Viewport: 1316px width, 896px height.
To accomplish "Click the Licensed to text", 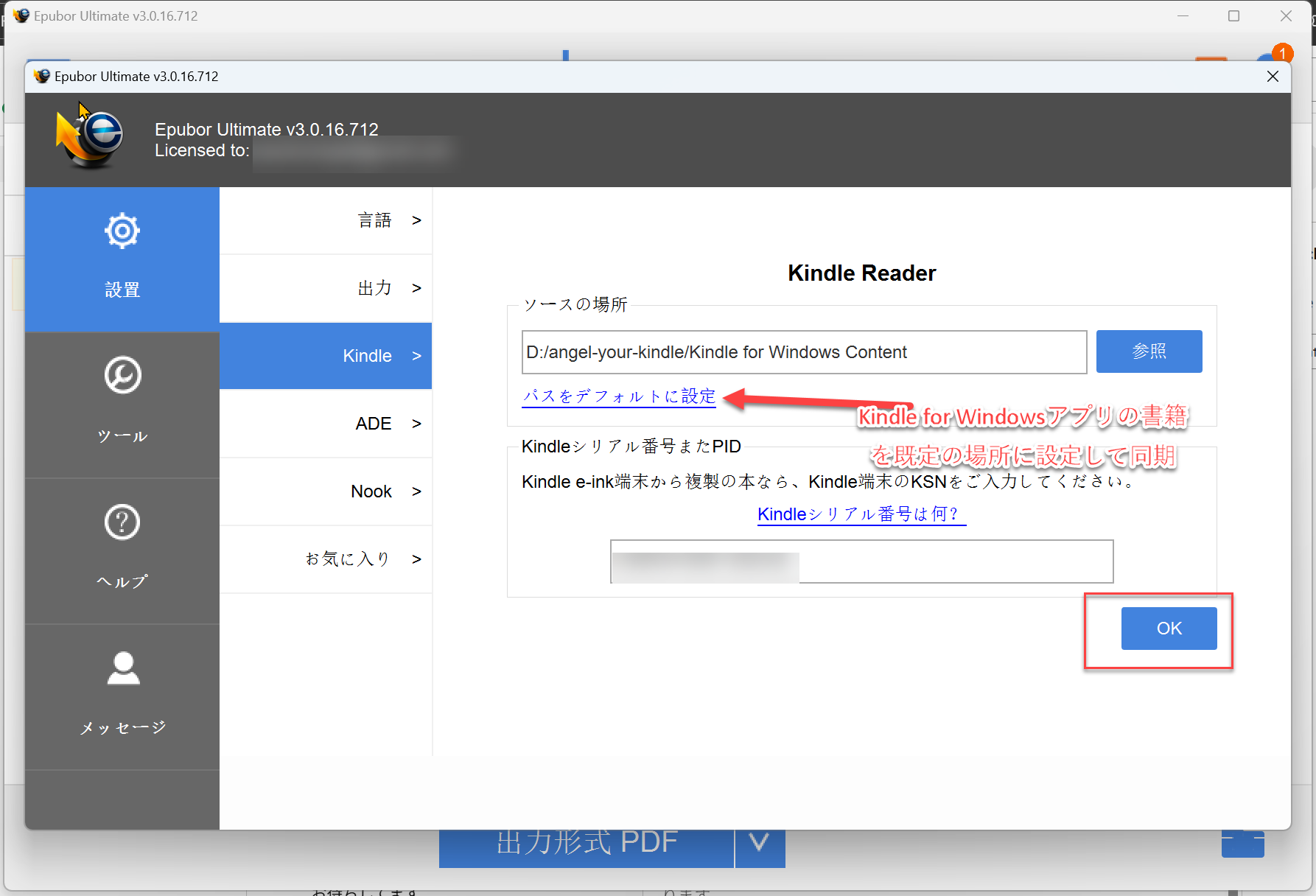I will (x=202, y=150).
